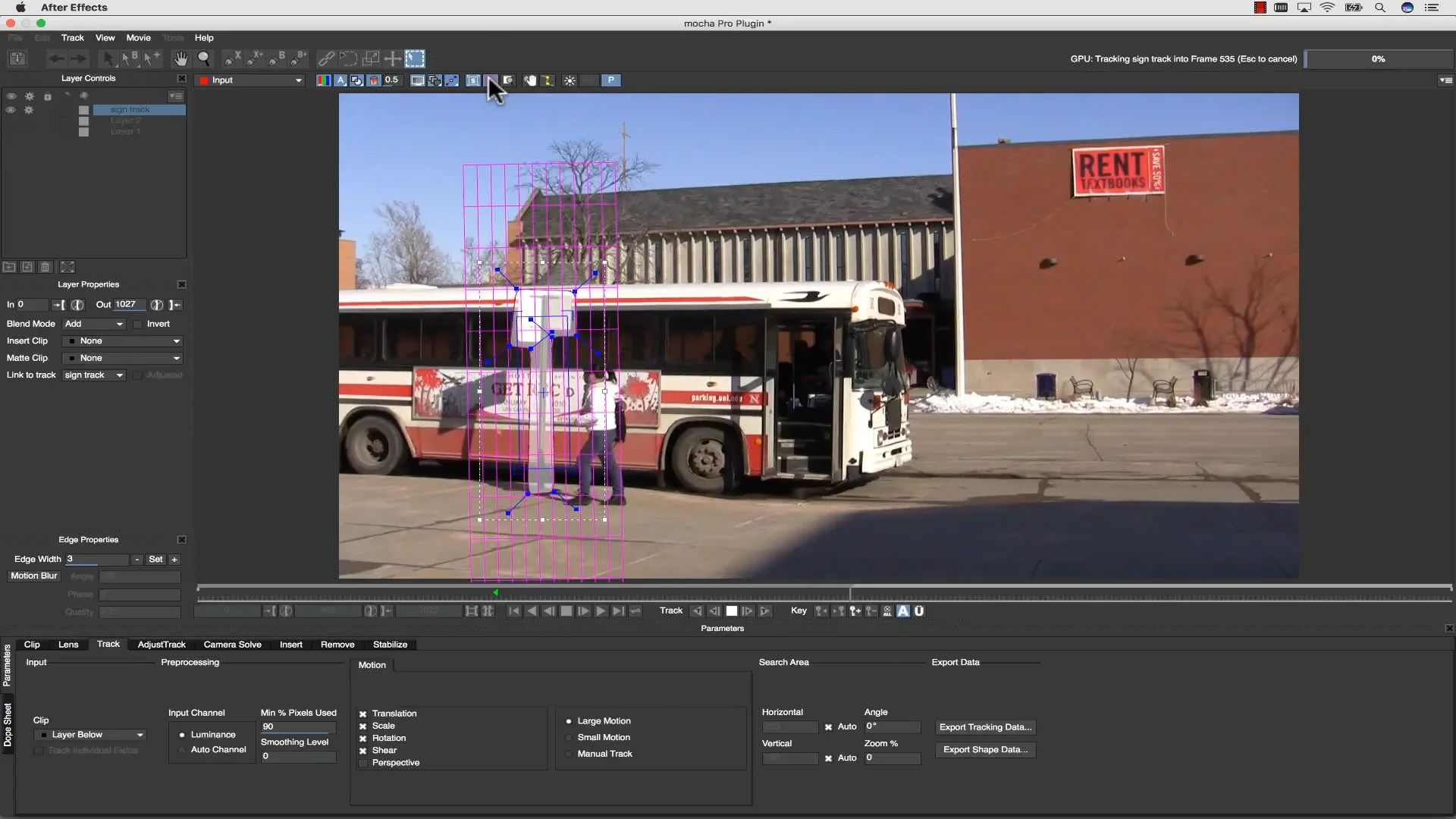1456x819 pixels.
Task: Select the Zoom tool
Action: (x=204, y=58)
